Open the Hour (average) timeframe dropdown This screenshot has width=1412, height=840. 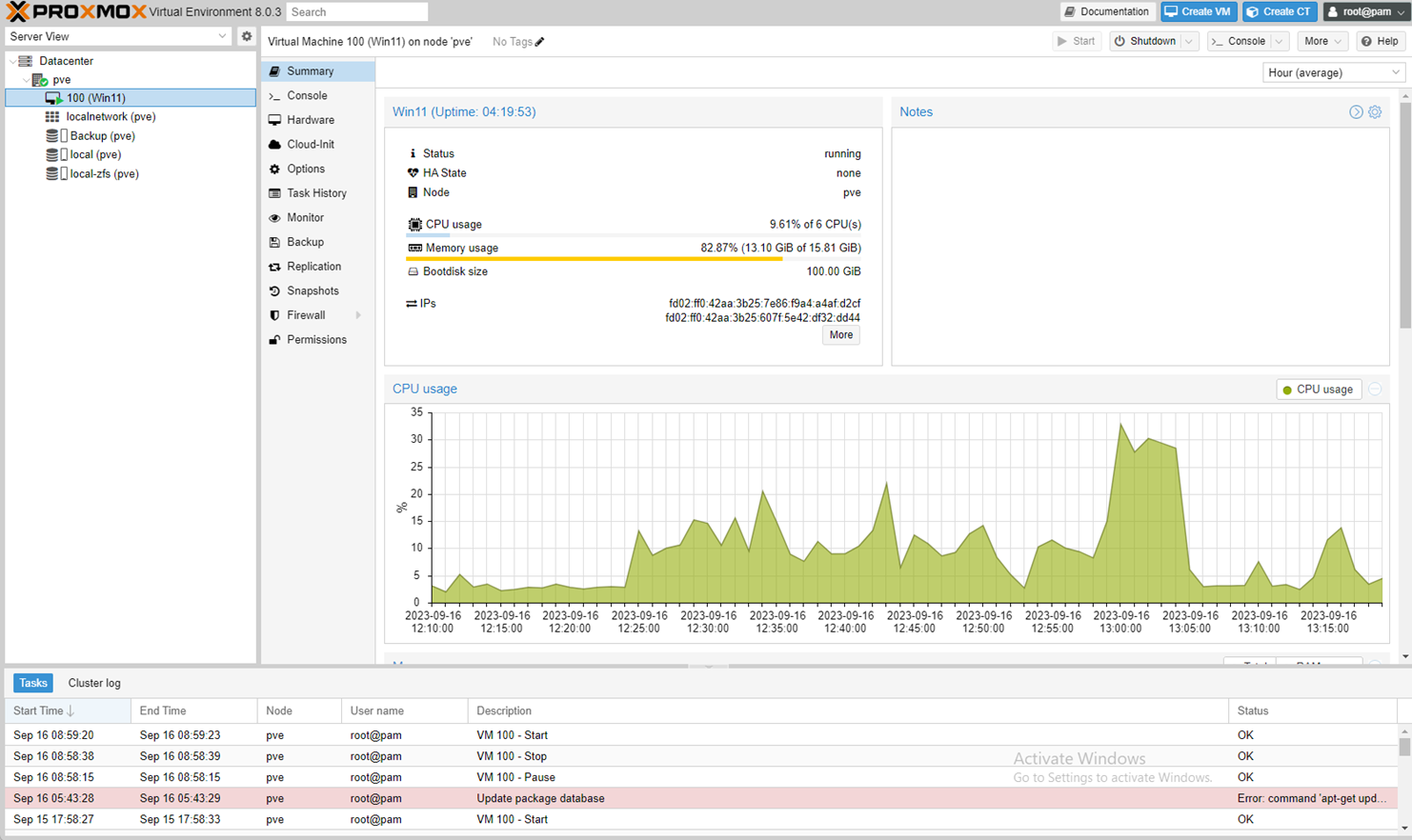(1333, 73)
